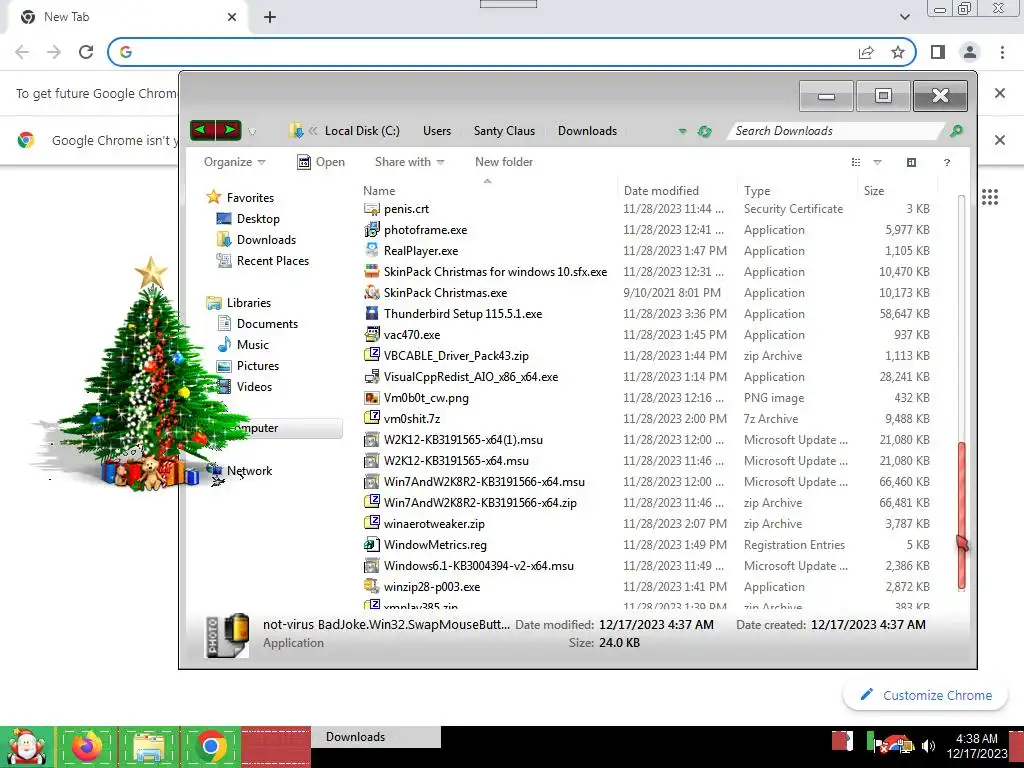Select Desktop in the navigation pane
This screenshot has height=768, width=1024.
(258, 219)
